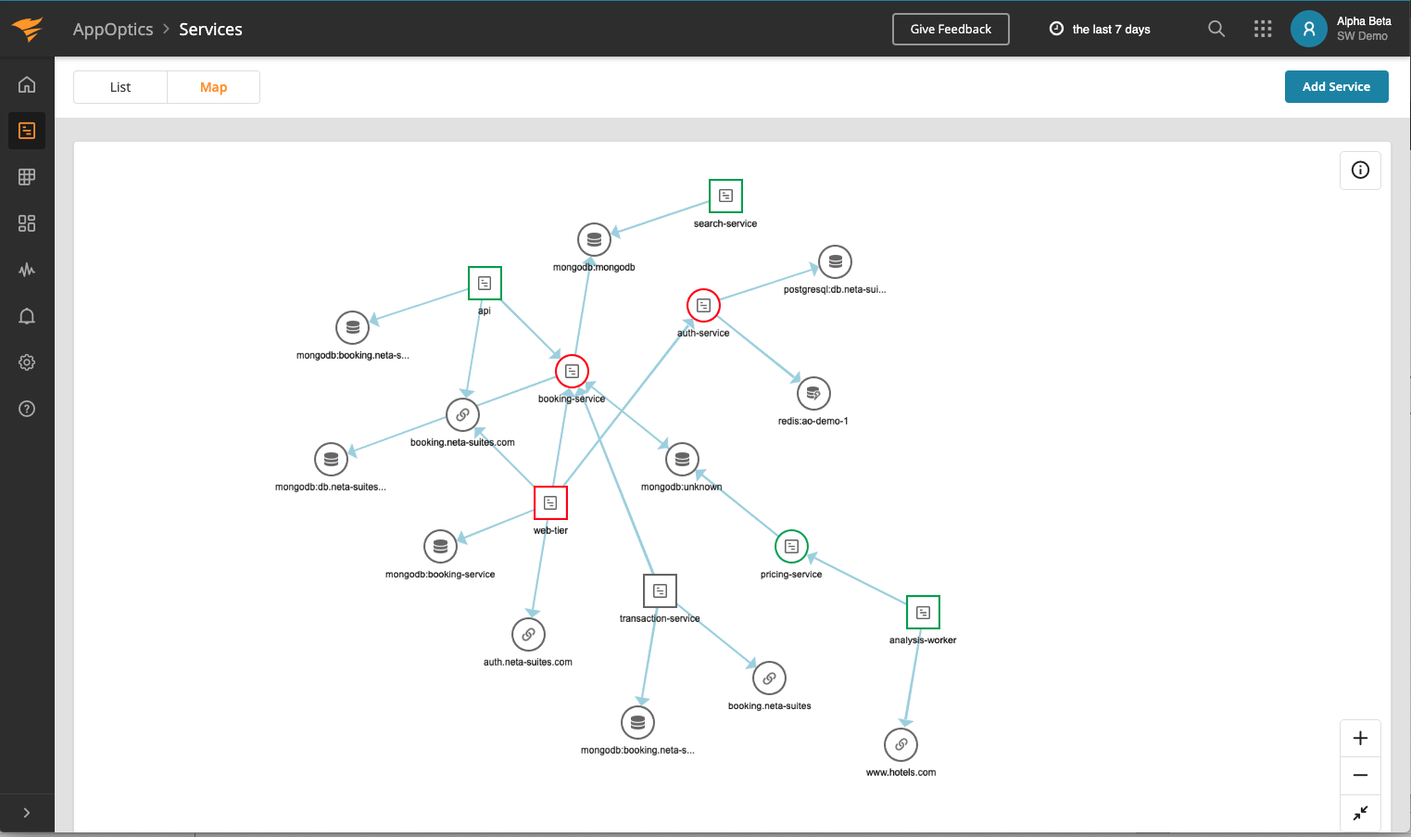Open Alerts via the bell icon
The height and width of the screenshot is (837, 1411).
(26, 315)
